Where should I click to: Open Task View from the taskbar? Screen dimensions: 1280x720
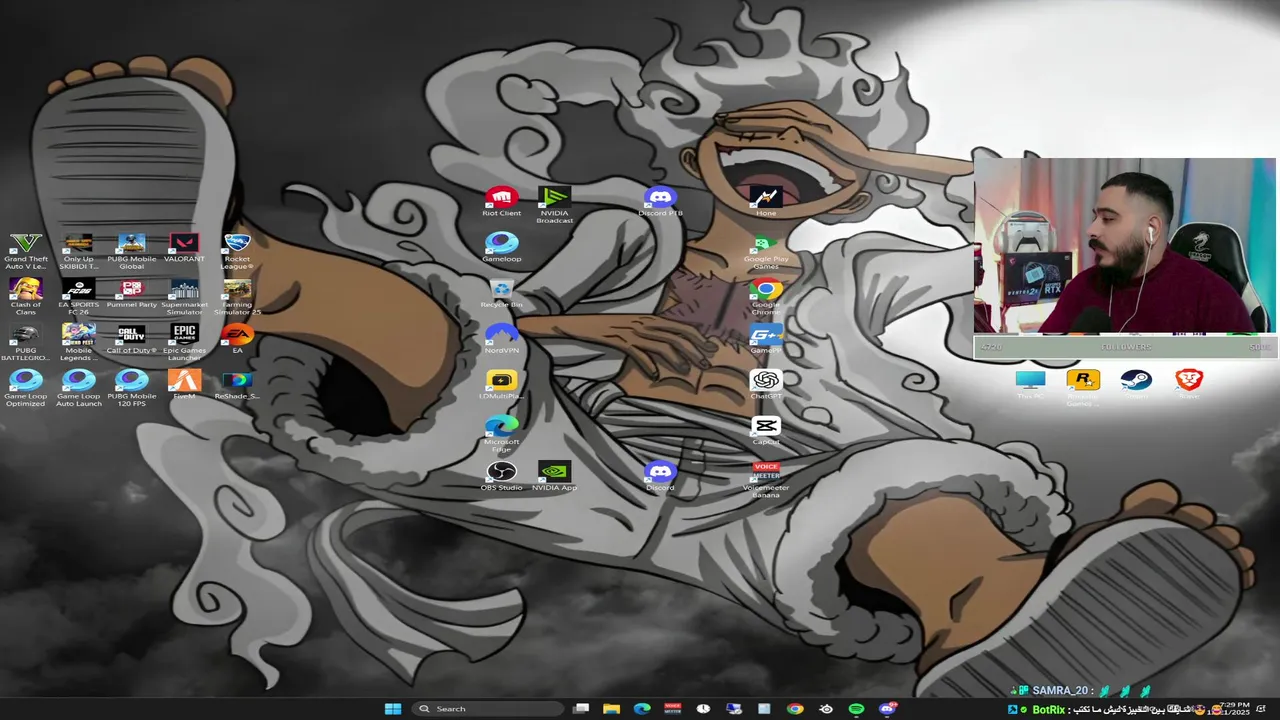[x=581, y=709]
